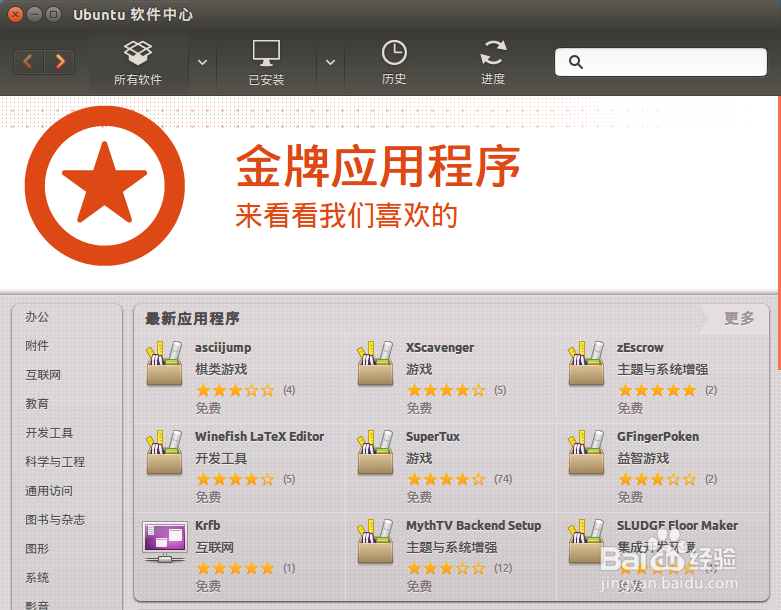Click the zEscrow five-star rating
This screenshot has height=610, width=781.
(x=657, y=390)
